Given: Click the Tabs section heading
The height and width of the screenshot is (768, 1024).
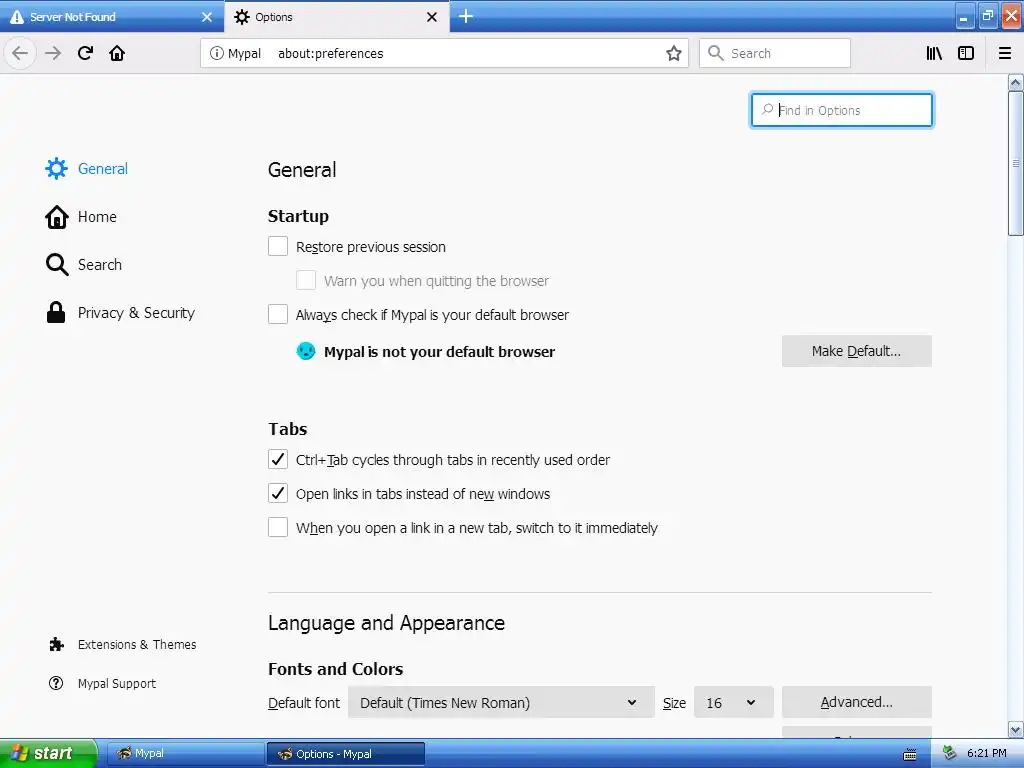Looking at the screenshot, I should point(287,429).
